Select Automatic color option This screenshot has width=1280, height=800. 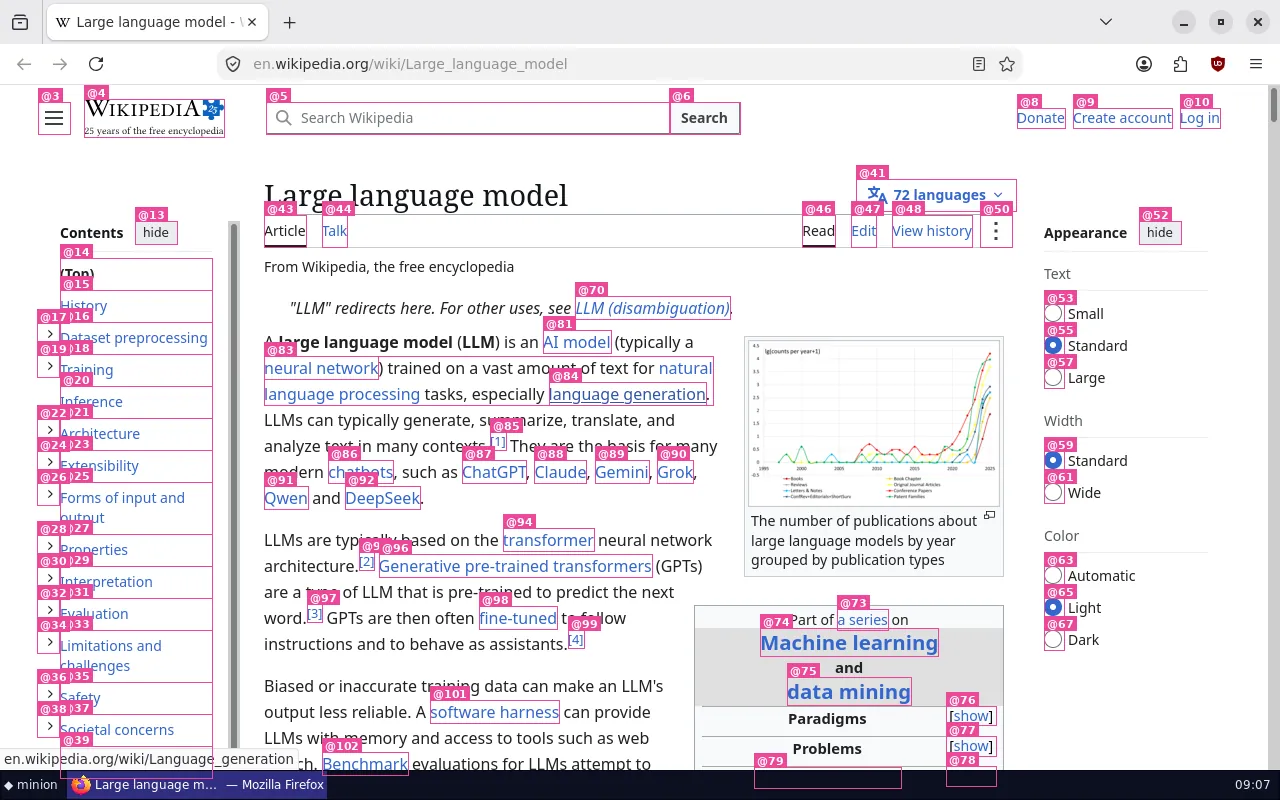tap(1053, 576)
